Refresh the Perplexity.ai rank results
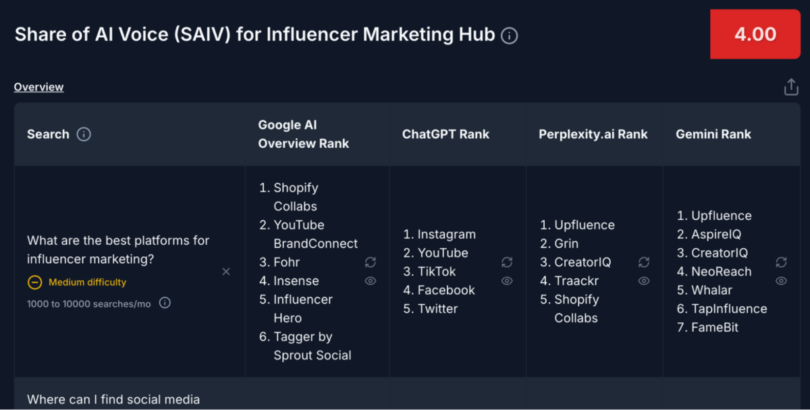 pyautogui.click(x=642, y=262)
